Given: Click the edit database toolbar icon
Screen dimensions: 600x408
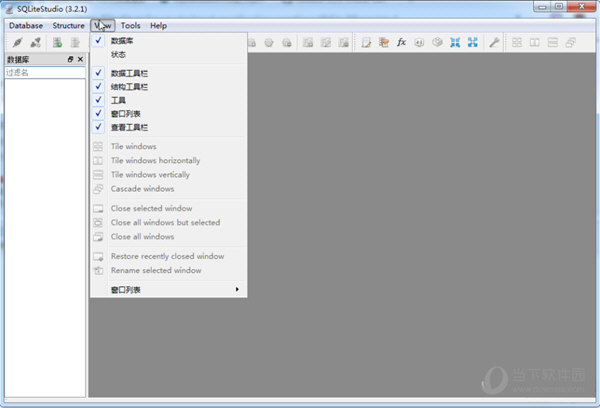Looking at the screenshot, I should [75, 42].
